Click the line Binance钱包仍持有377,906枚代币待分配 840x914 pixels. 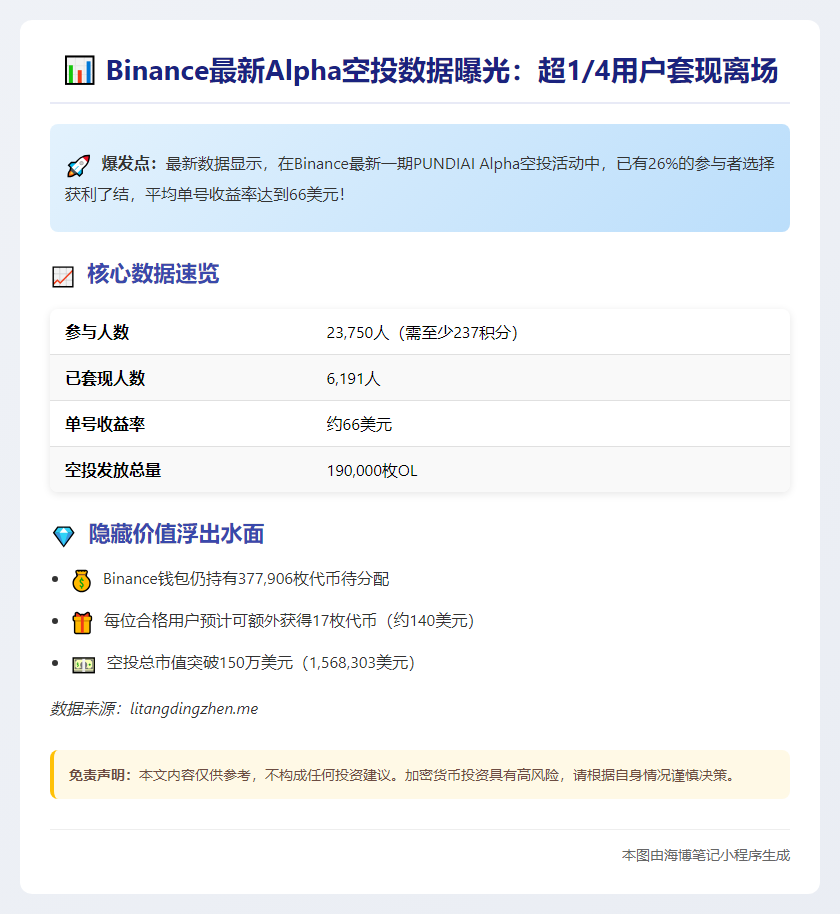(x=246, y=579)
